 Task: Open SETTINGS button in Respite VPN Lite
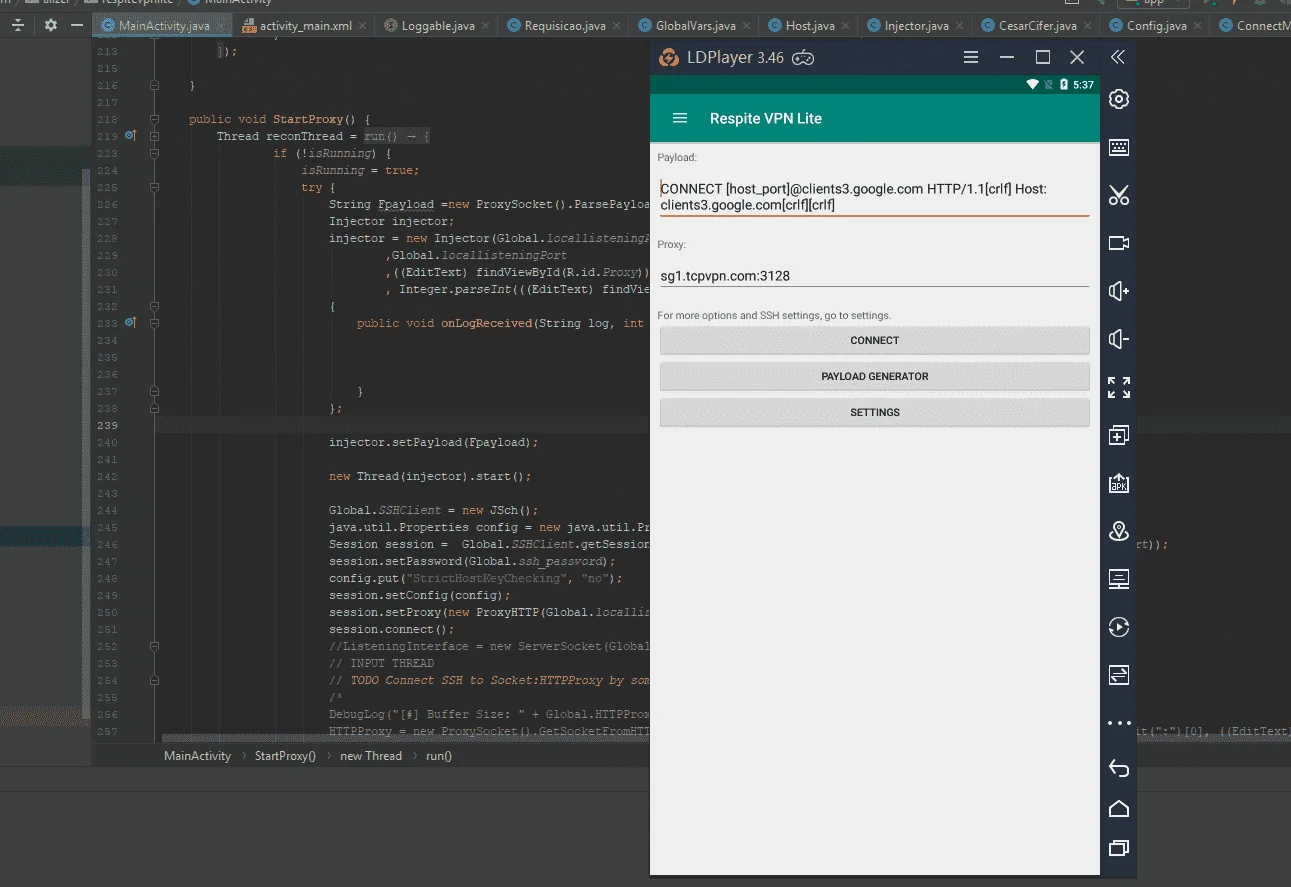874,412
